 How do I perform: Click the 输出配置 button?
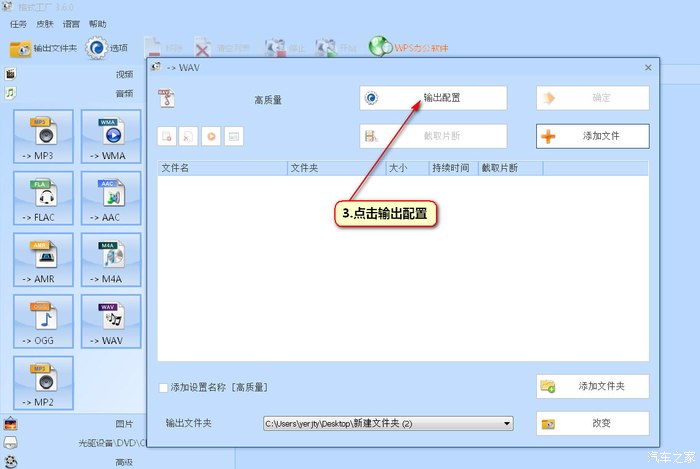433,98
